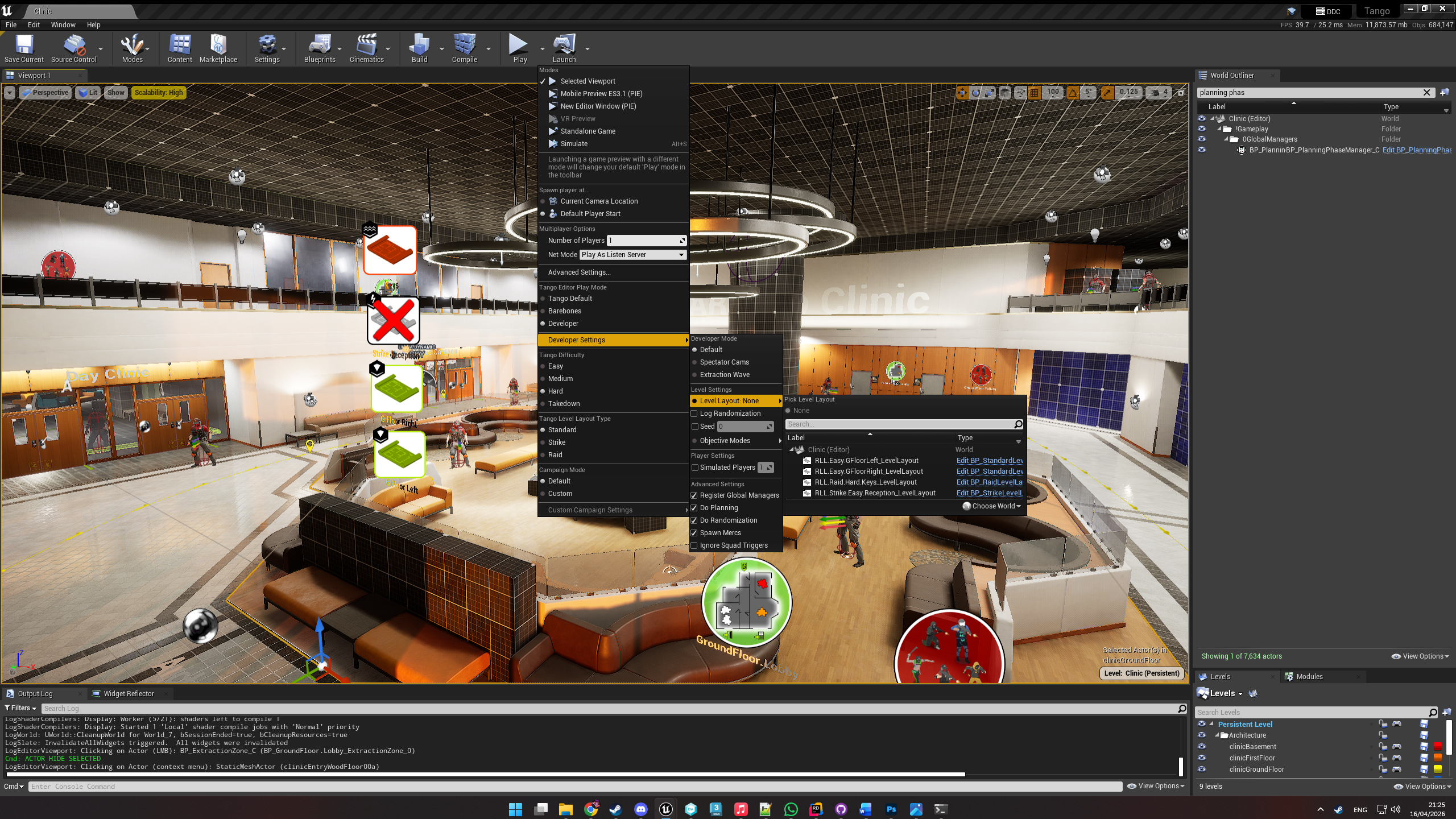Screen dimensions: 1456x819
Task: Open the Marketplace icon
Action: 218,48
